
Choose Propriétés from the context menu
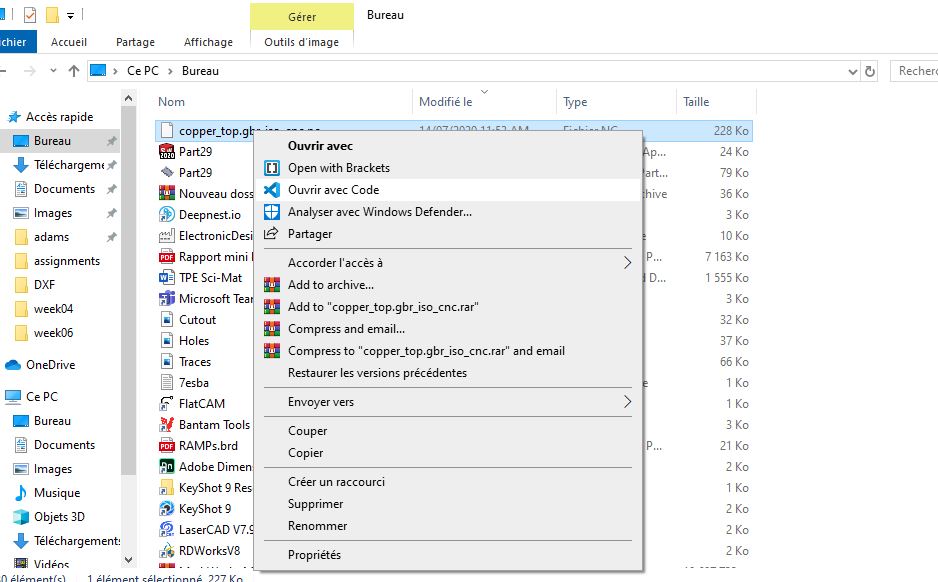(314, 555)
